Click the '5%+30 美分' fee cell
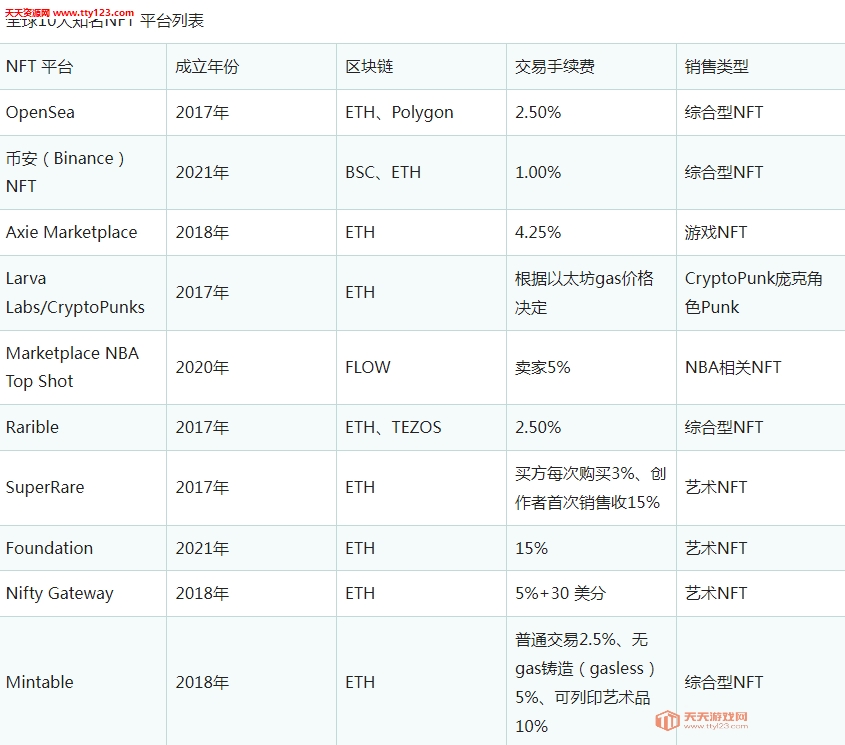This screenshot has width=845, height=745. point(560,594)
